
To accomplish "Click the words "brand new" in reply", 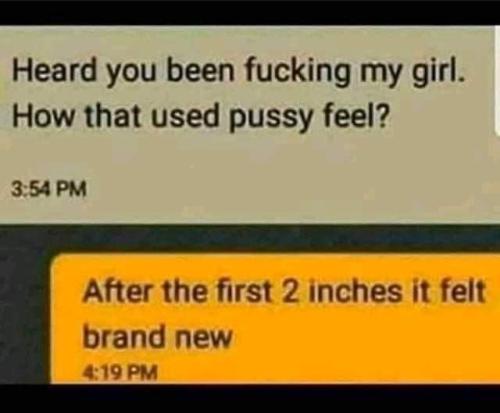I will (157, 336).
